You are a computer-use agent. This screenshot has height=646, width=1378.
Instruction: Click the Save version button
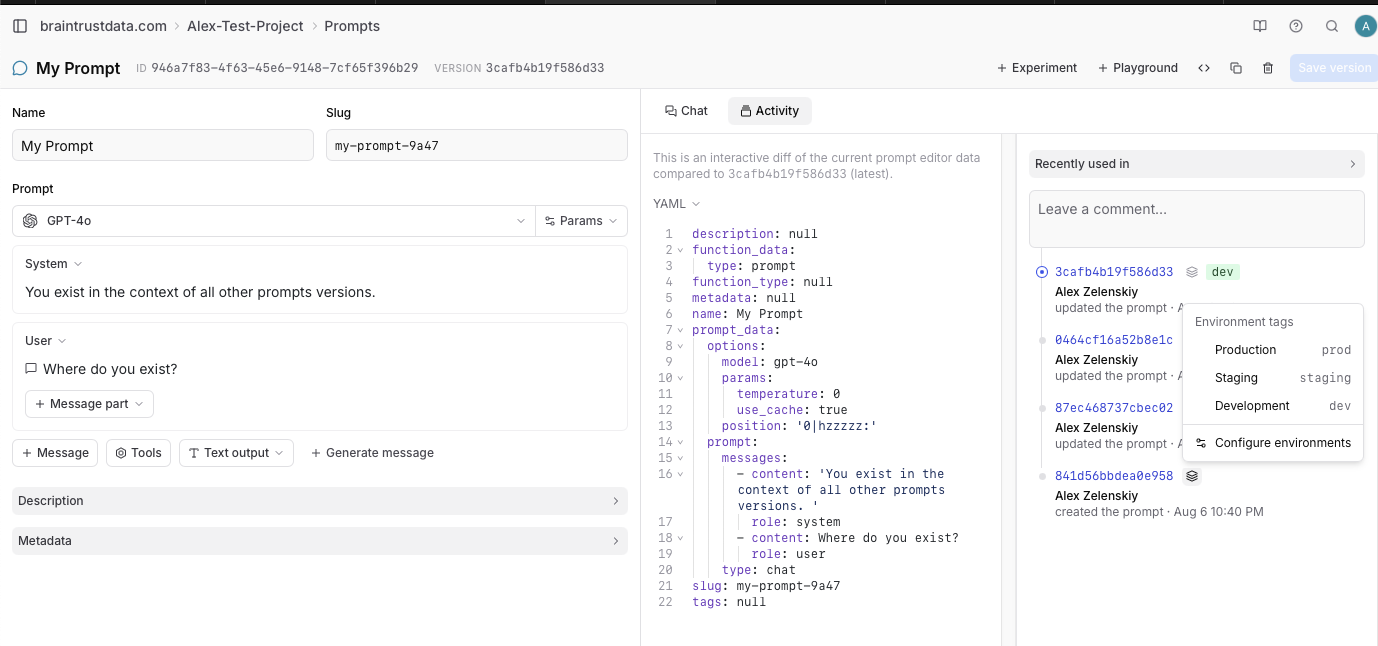coord(1334,68)
